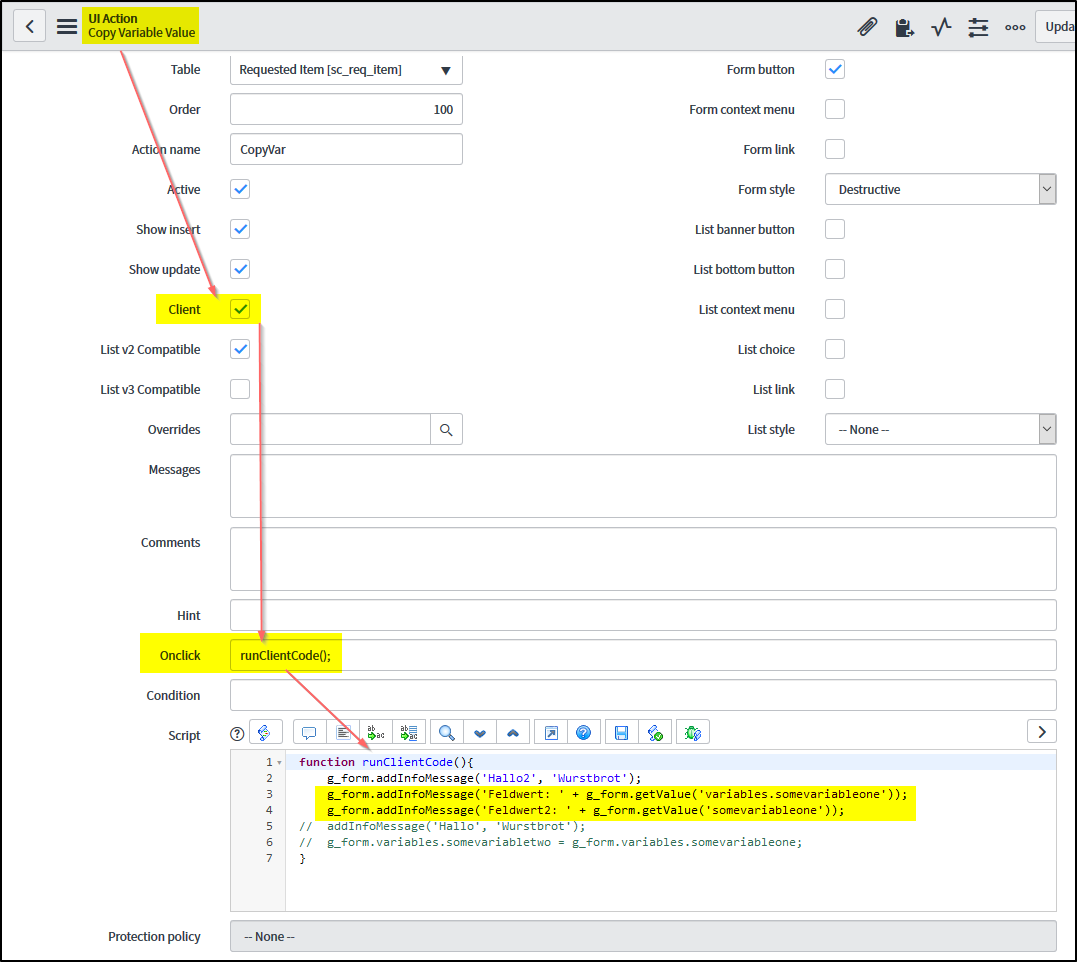
Task: Open the paperclip attachments icon
Action: [x=868, y=27]
